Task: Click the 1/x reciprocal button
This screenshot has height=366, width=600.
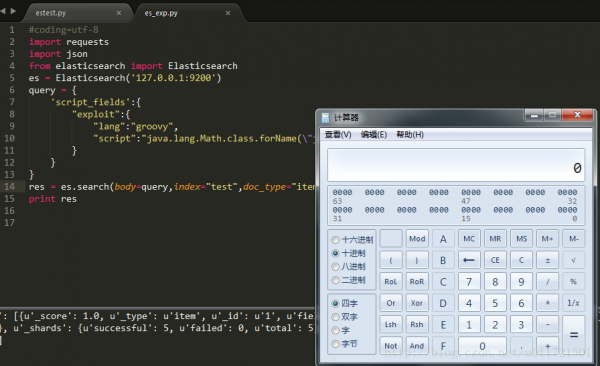Action: (574, 303)
